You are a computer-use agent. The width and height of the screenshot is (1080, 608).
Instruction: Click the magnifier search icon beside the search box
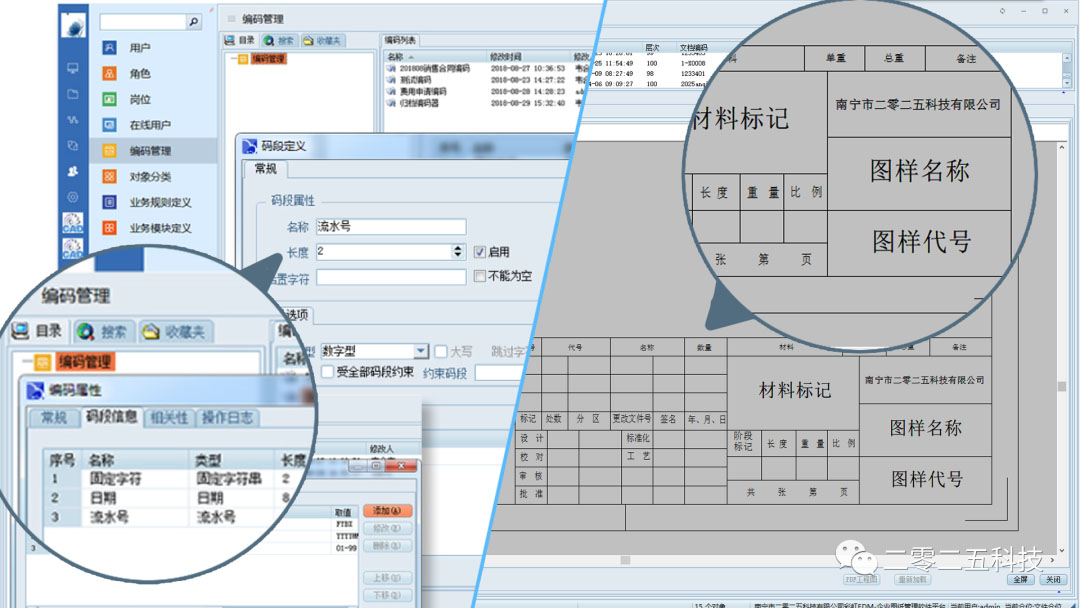pos(194,22)
